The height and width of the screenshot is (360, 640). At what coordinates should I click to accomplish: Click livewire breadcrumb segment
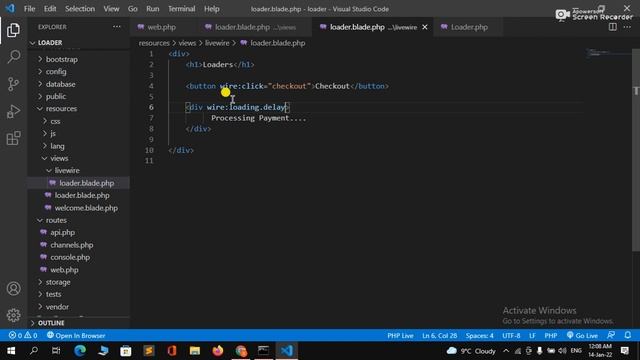pos(217,43)
